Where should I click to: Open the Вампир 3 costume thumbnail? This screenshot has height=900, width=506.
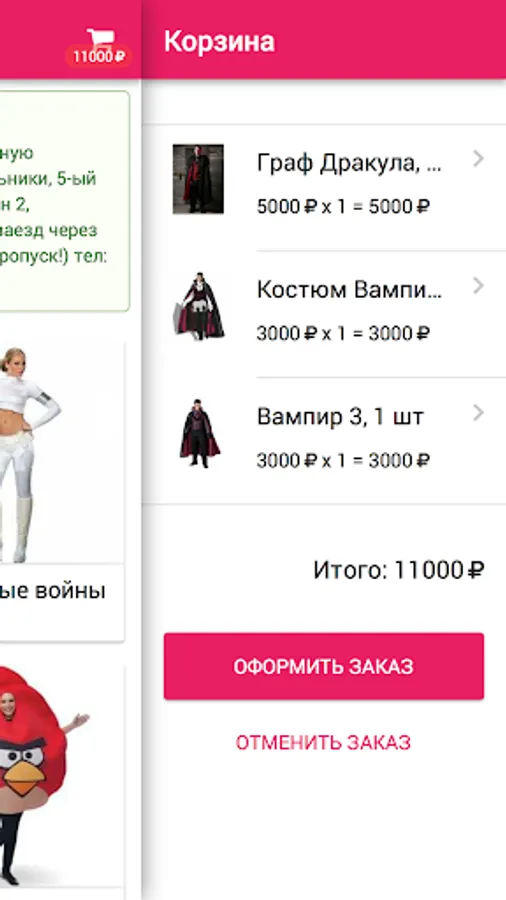[x=198, y=433]
